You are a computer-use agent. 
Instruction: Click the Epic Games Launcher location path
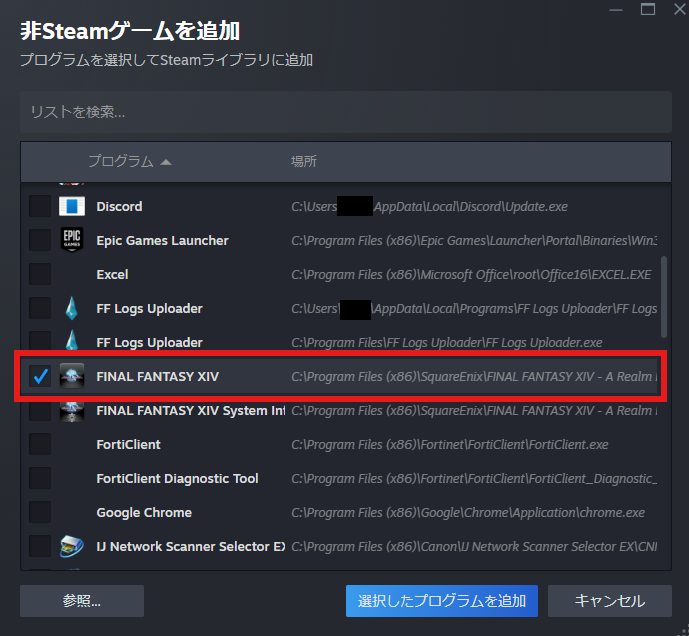click(x=474, y=240)
